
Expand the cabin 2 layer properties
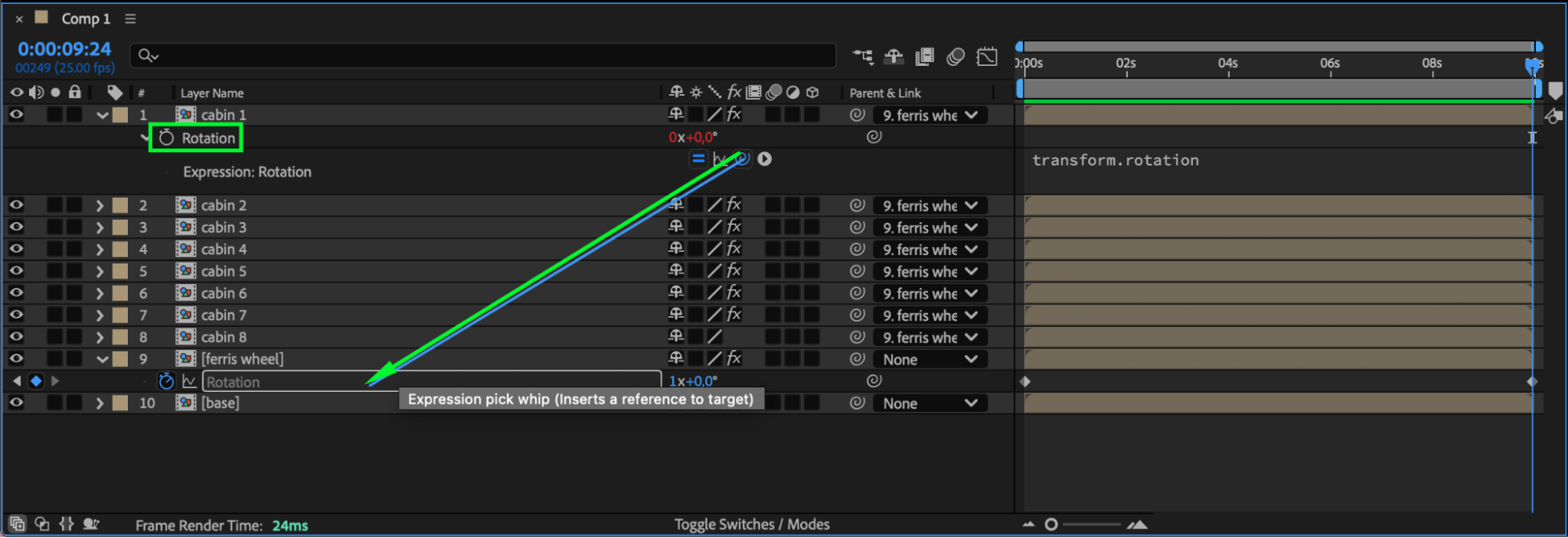100,205
